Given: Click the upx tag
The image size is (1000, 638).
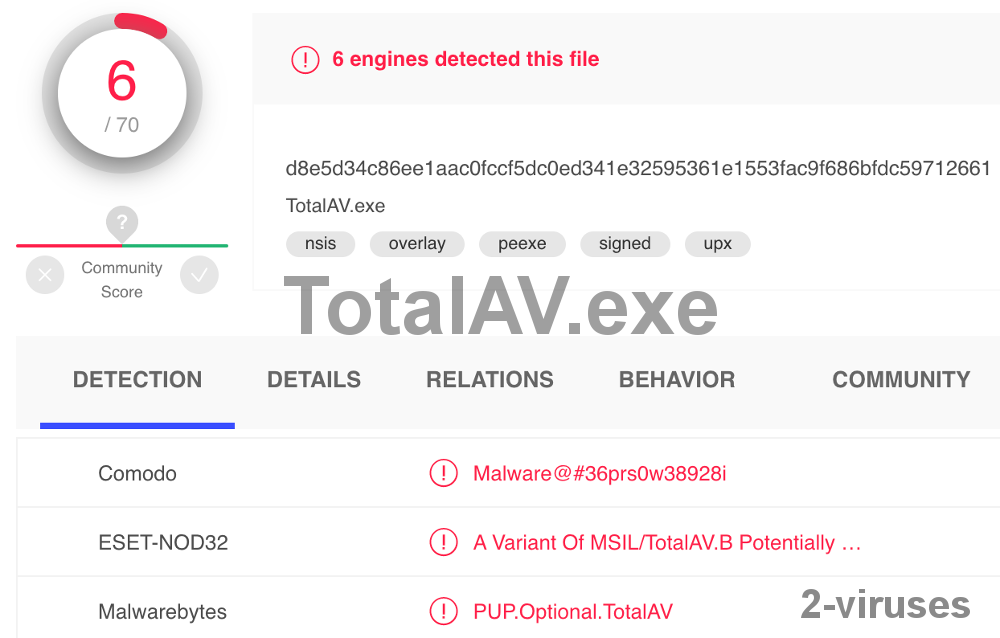Looking at the screenshot, I should tap(717, 244).
